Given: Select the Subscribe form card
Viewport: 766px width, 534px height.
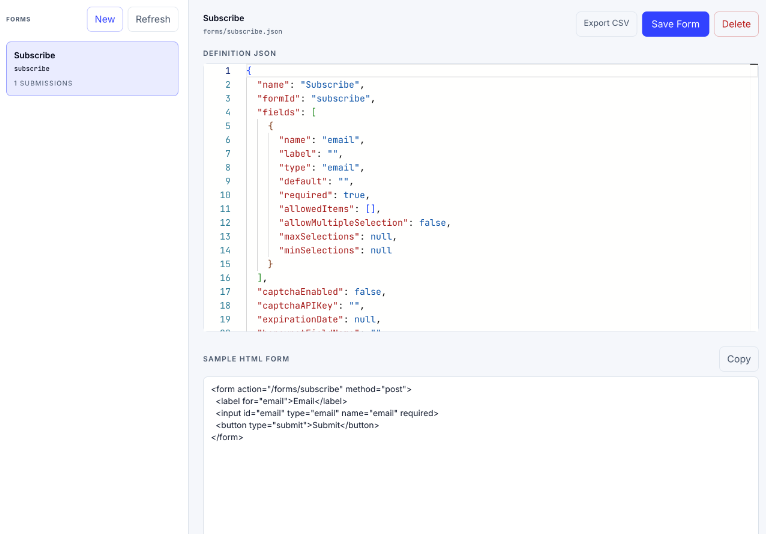Looking at the screenshot, I should [x=92, y=68].
